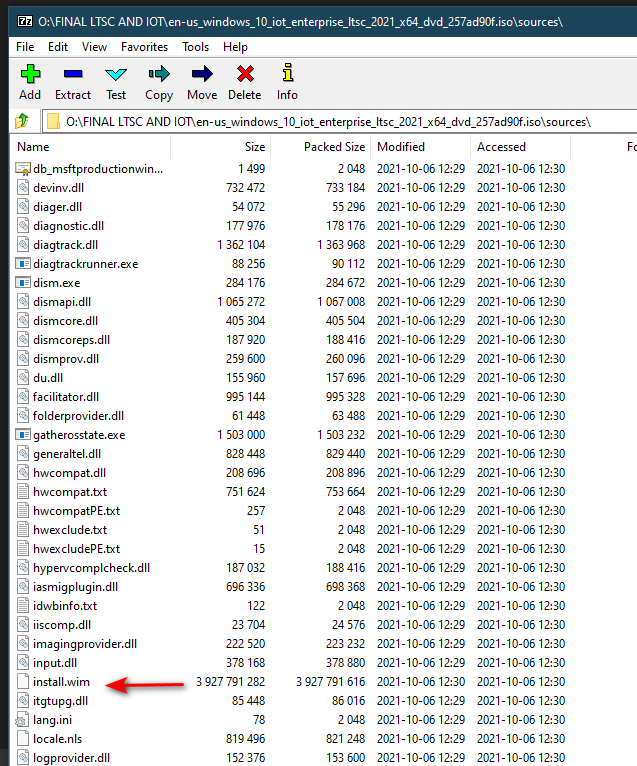Image resolution: width=637 pixels, height=766 pixels.
Task: Click the Move toolbar icon
Action: 202,74
